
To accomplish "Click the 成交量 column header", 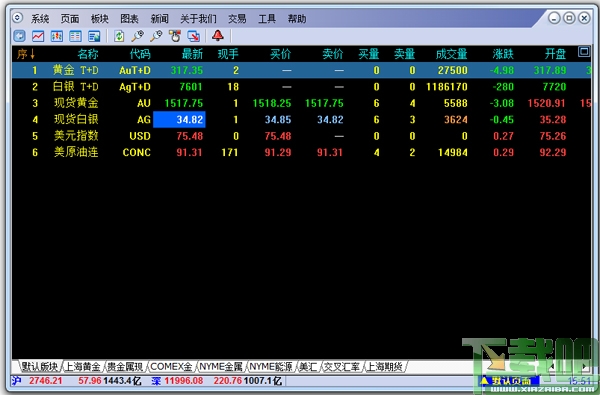I will click(x=452, y=54).
